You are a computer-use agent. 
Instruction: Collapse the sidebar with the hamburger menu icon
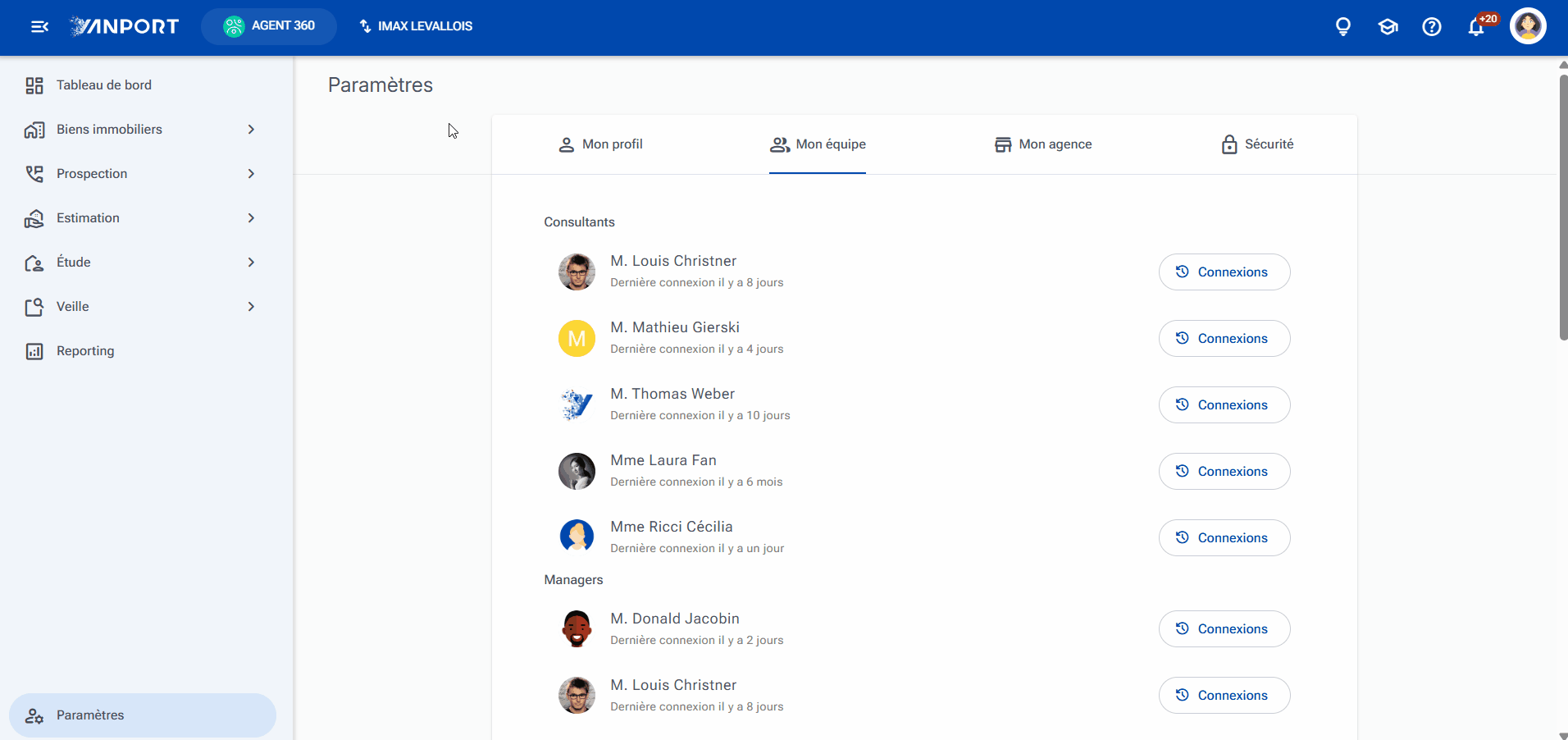[39, 27]
